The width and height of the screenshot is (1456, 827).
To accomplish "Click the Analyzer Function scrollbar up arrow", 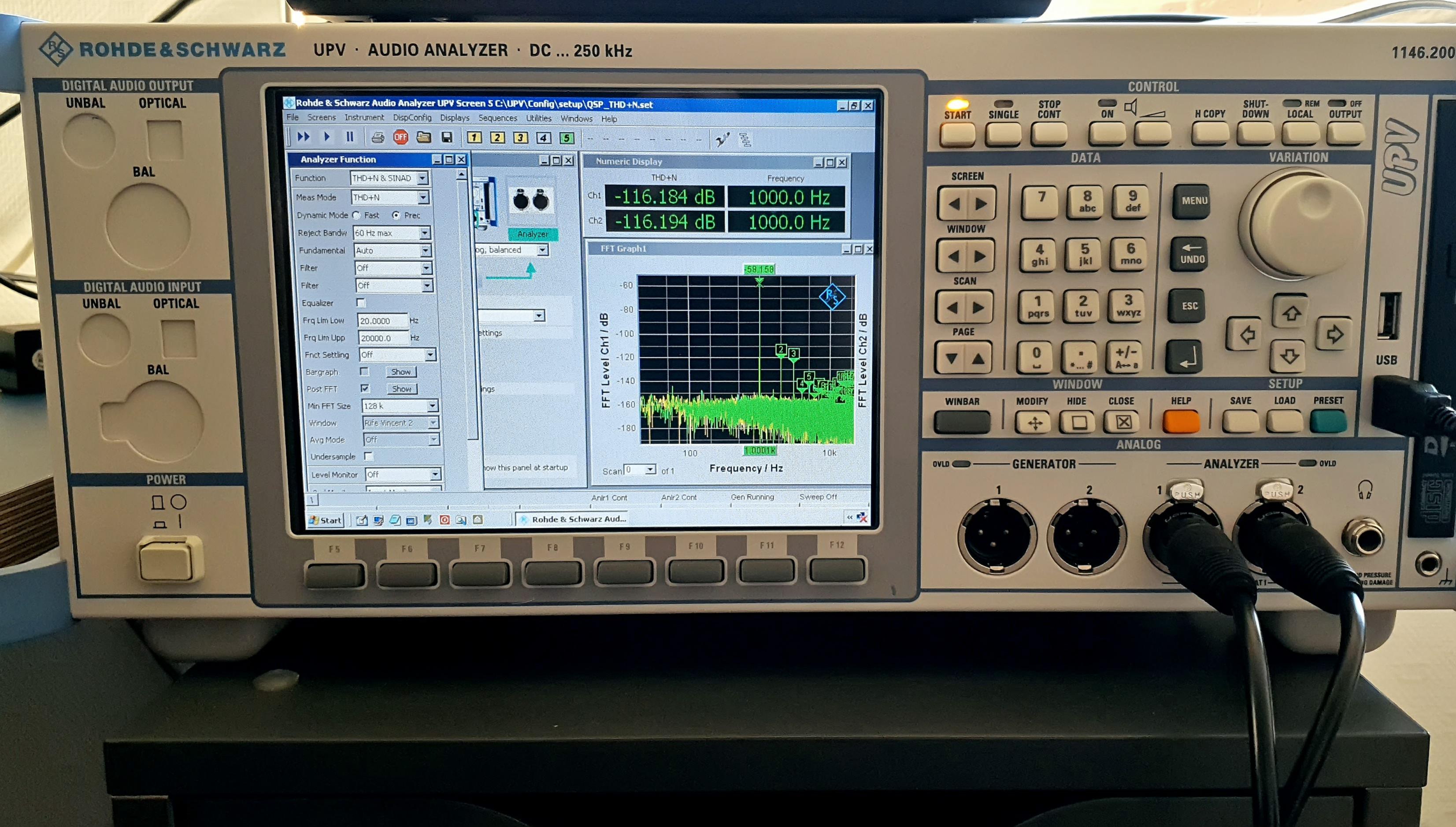I will click(461, 174).
